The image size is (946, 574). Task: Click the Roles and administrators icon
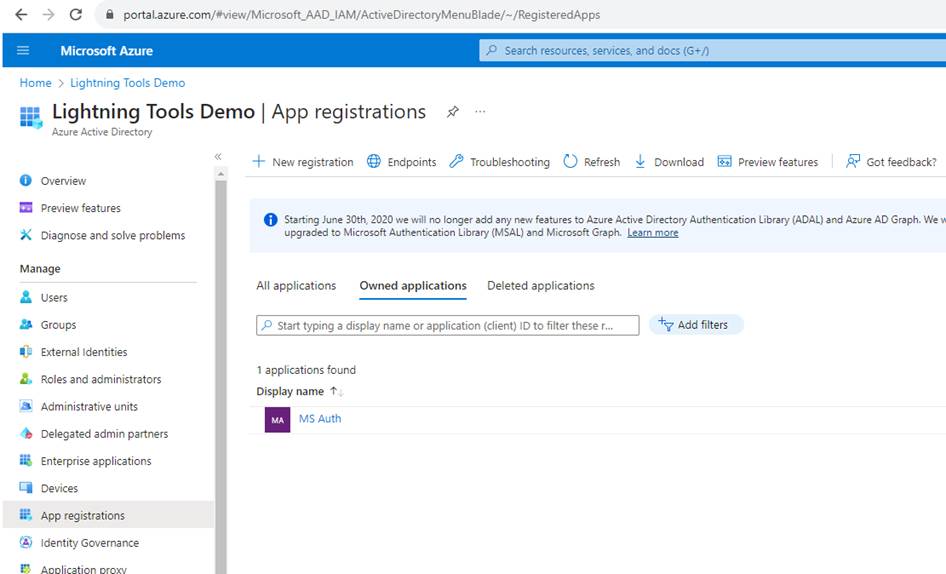coord(25,378)
